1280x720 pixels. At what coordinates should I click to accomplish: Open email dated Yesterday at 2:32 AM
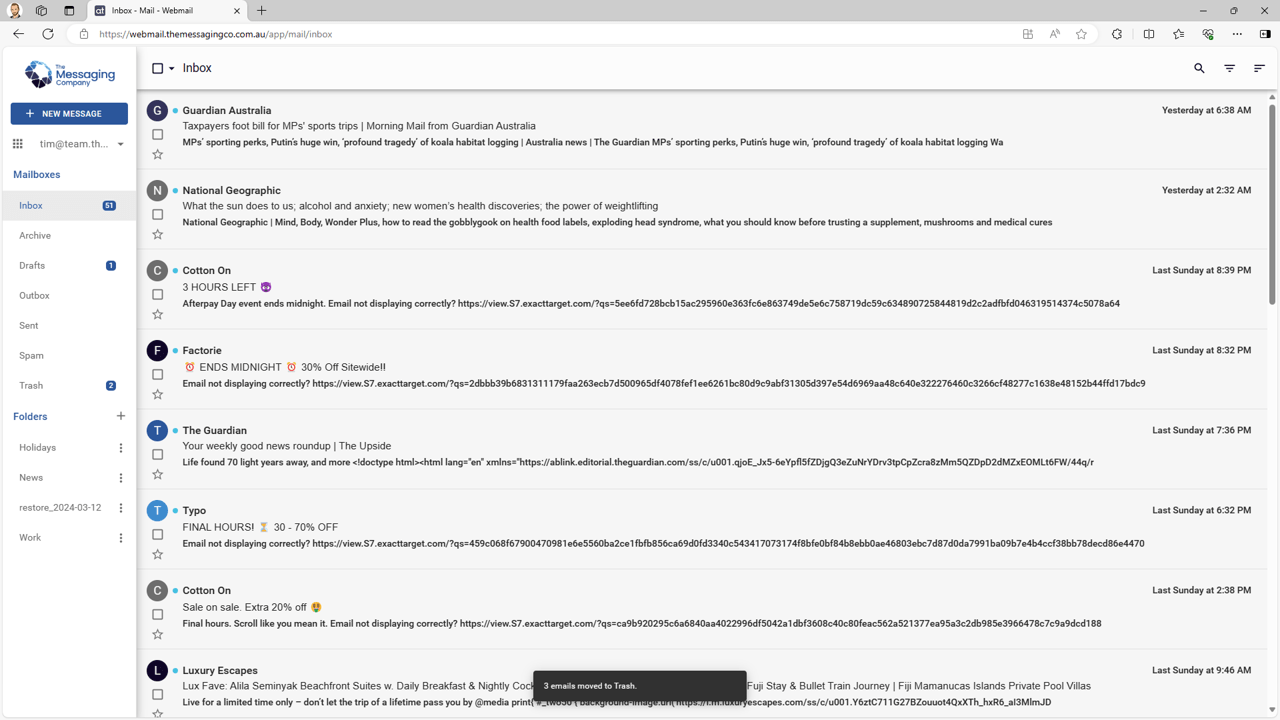(1206, 190)
